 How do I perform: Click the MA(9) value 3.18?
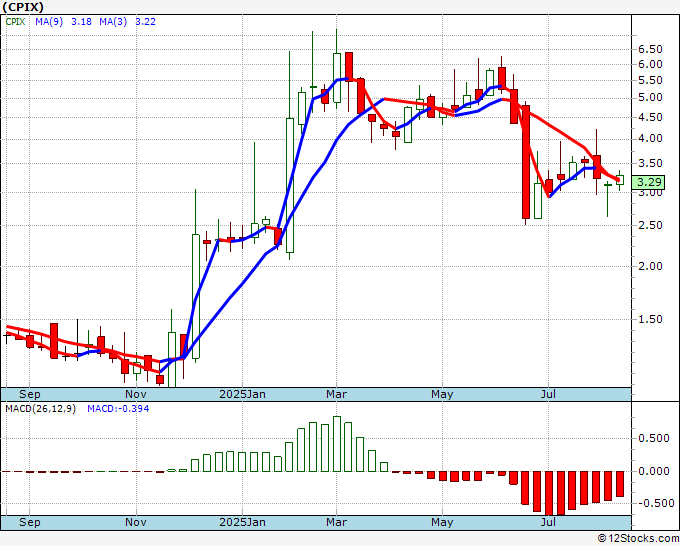(81, 21)
